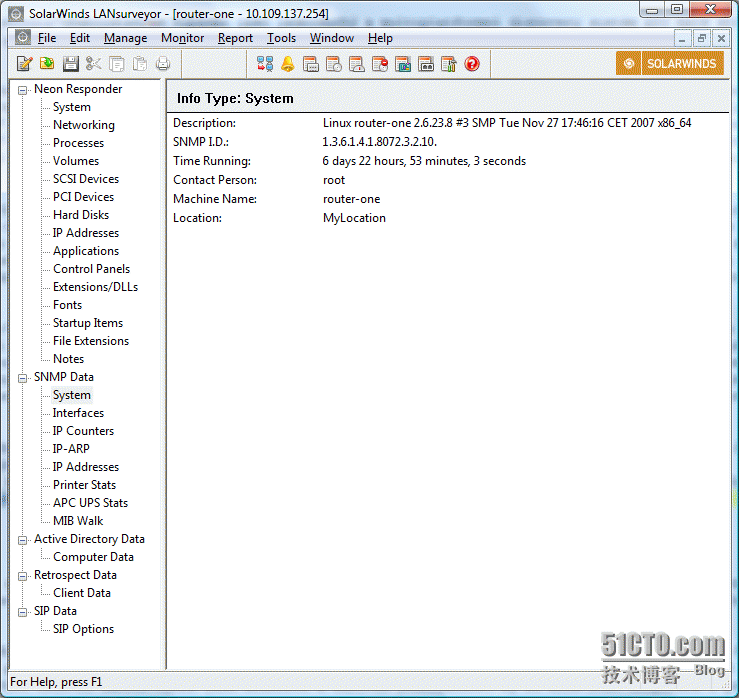Select Processes in the tree
Image resolution: width=739 pixels, height=698 pixels.
78,143
